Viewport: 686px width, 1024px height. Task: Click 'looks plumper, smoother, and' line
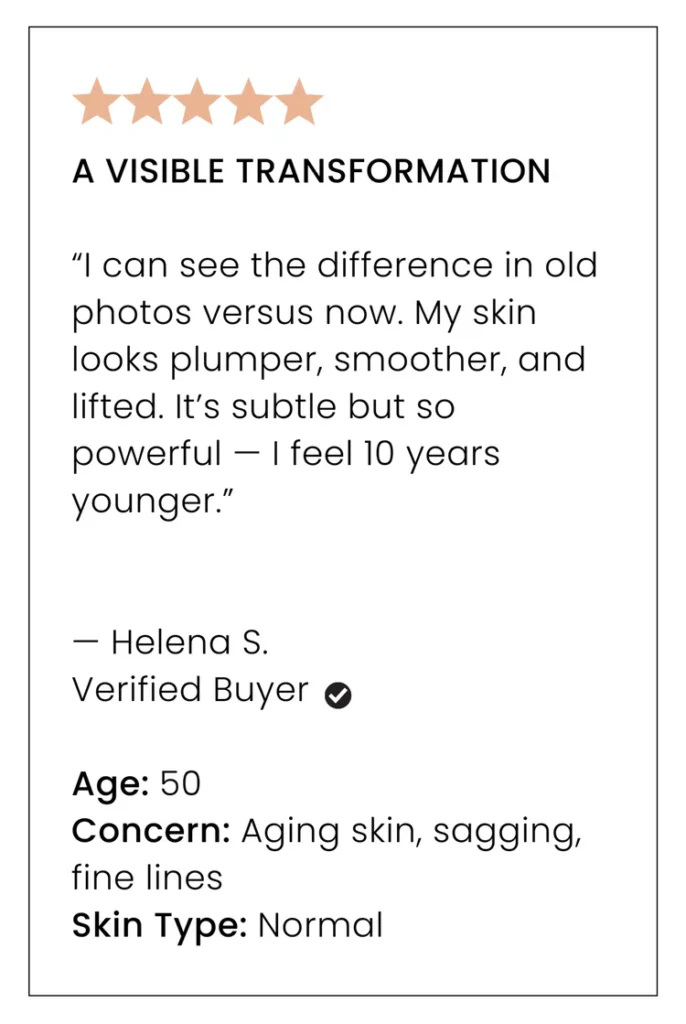click(x=328, y=360)
